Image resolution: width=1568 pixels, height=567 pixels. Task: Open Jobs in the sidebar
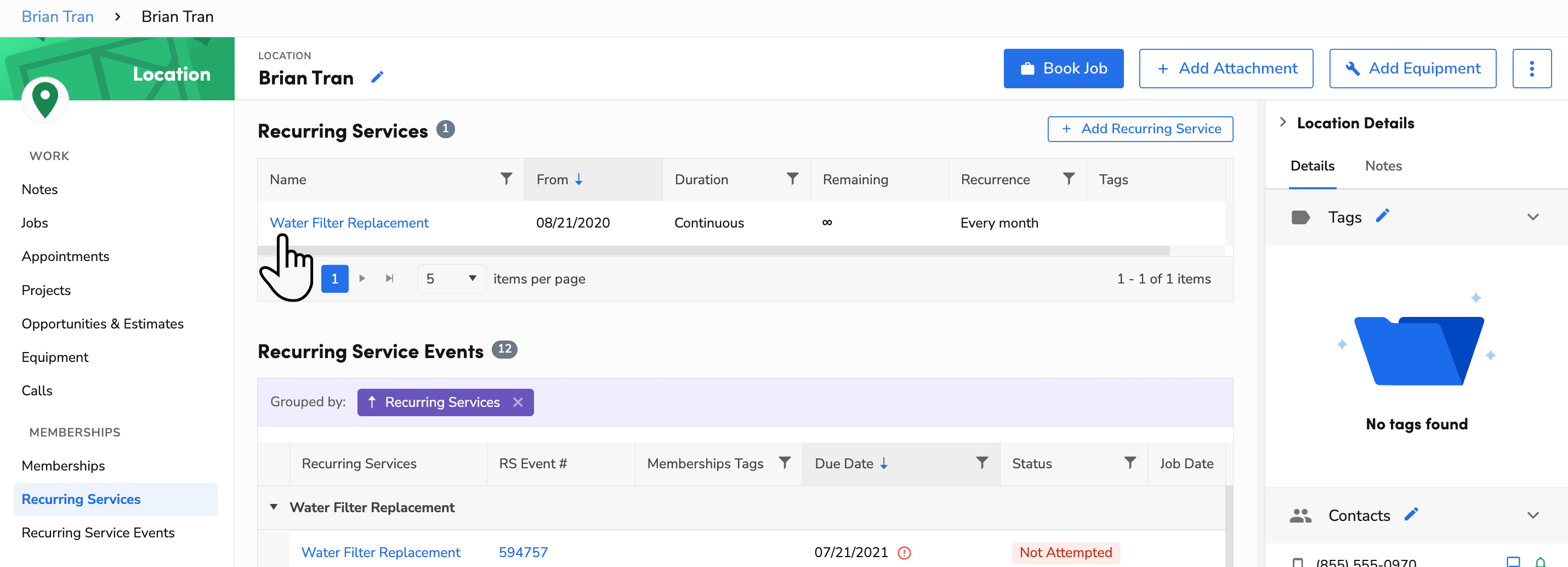tap(35, 223)
